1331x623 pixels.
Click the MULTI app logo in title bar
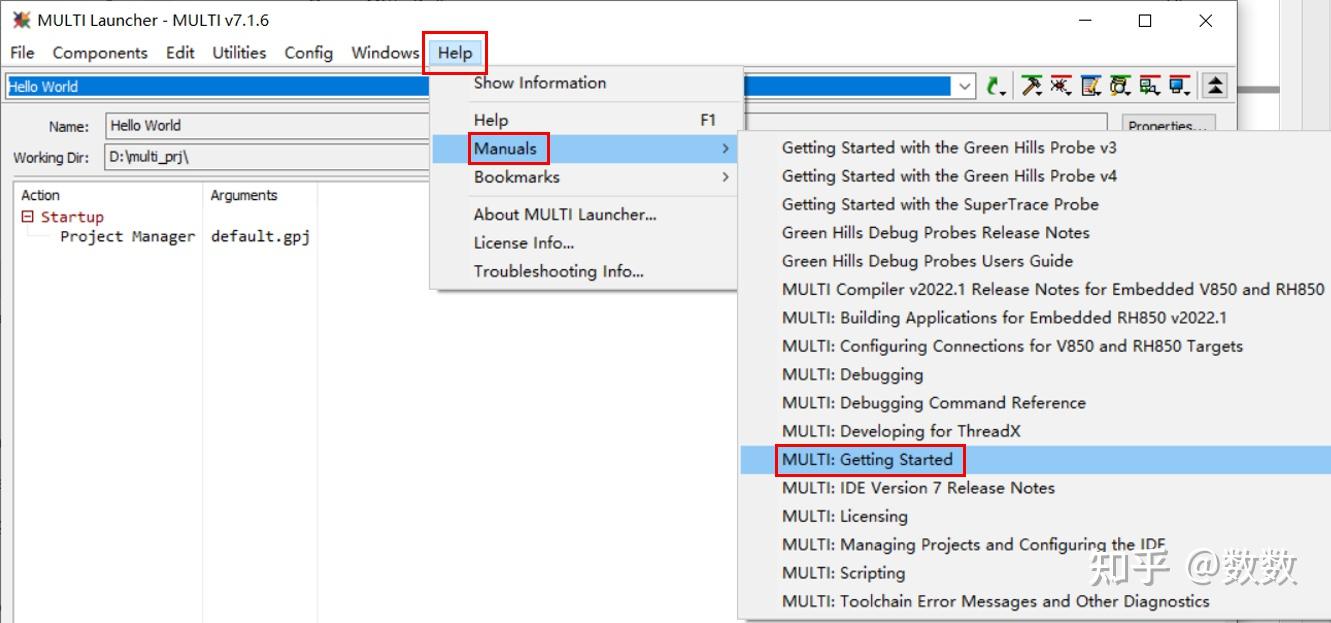point(20,20)
